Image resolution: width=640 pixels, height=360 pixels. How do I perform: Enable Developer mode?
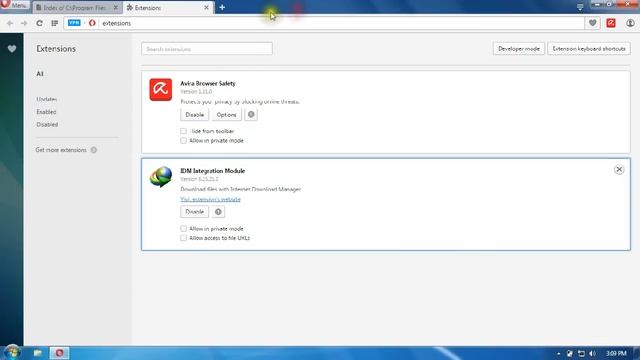click(x=518, y=49)
